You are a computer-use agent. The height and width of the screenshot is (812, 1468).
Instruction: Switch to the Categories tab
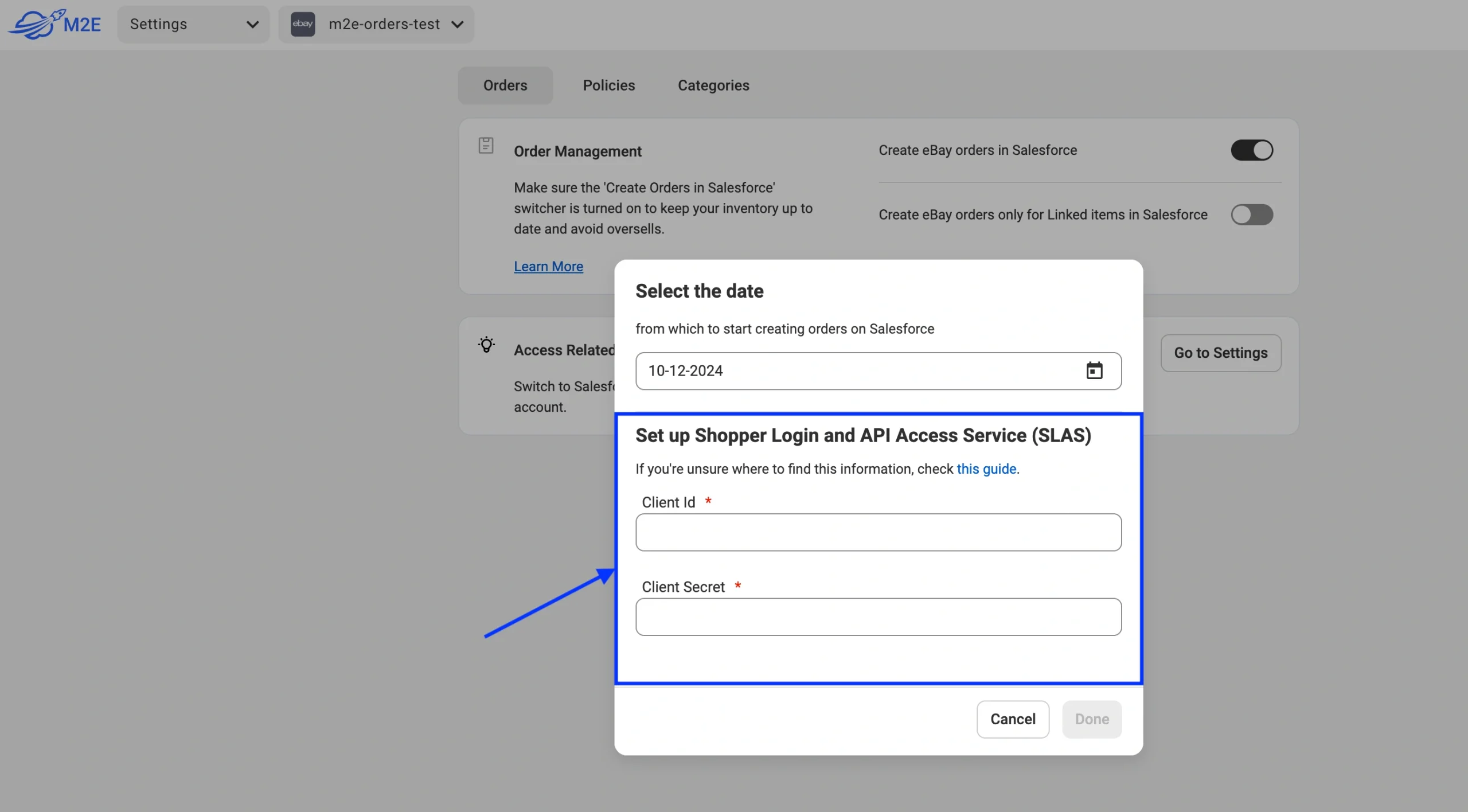coord(713,85)
